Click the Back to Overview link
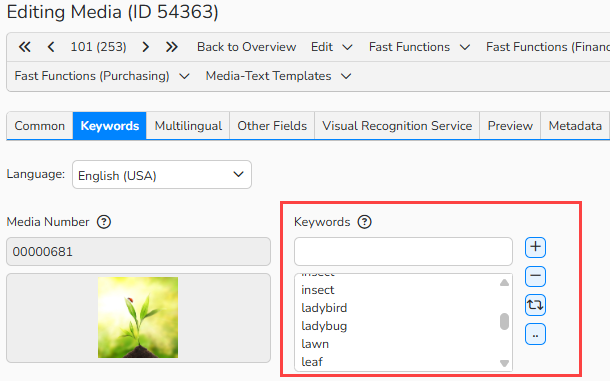The image size is (610, 381). pos(247,47)
